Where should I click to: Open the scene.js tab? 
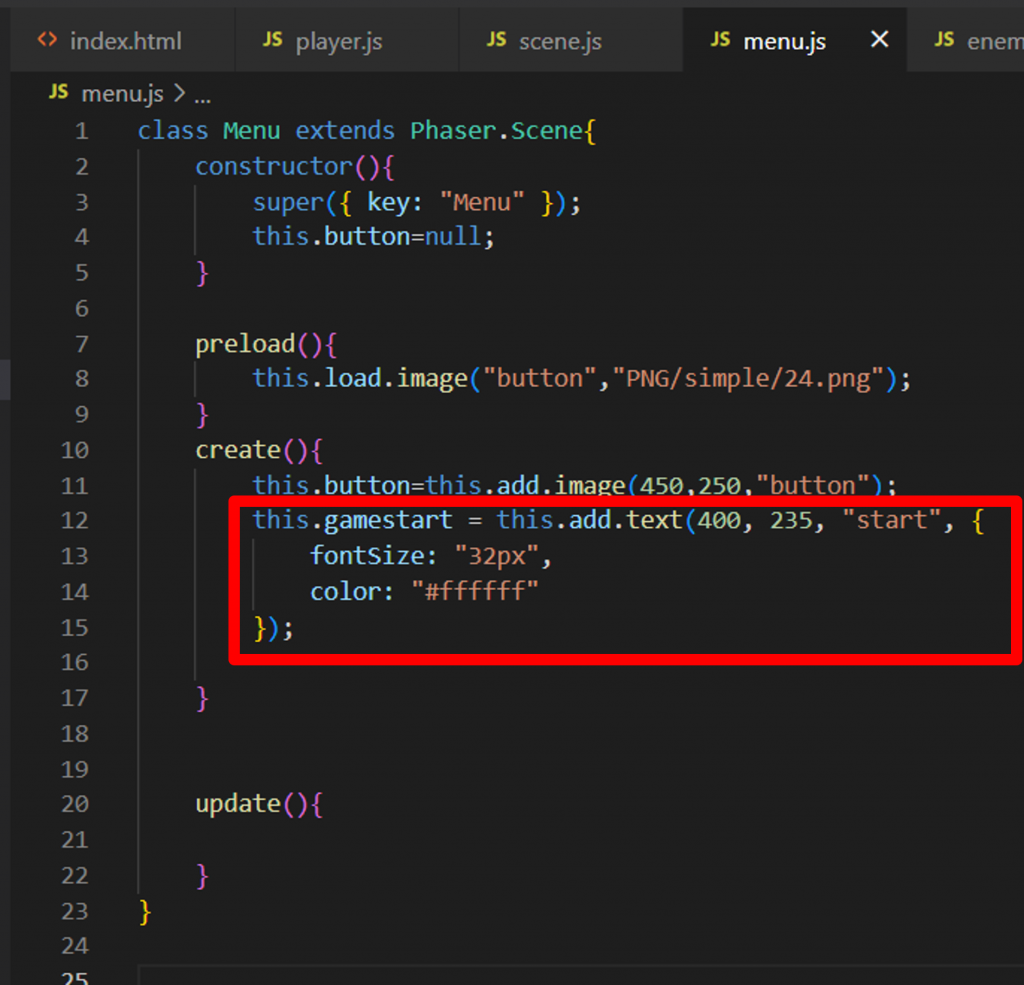(571, 40)
